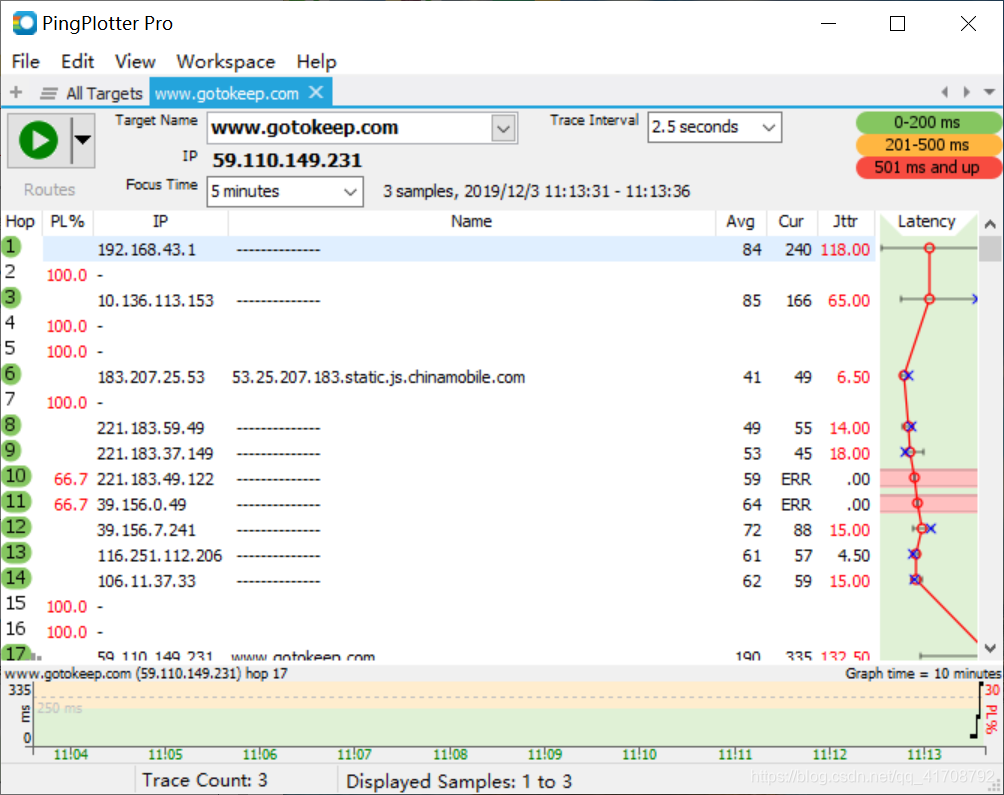1004x795 pixels.
Task: Select IP 116.251.112.206 cell
Action: point(159,556)
